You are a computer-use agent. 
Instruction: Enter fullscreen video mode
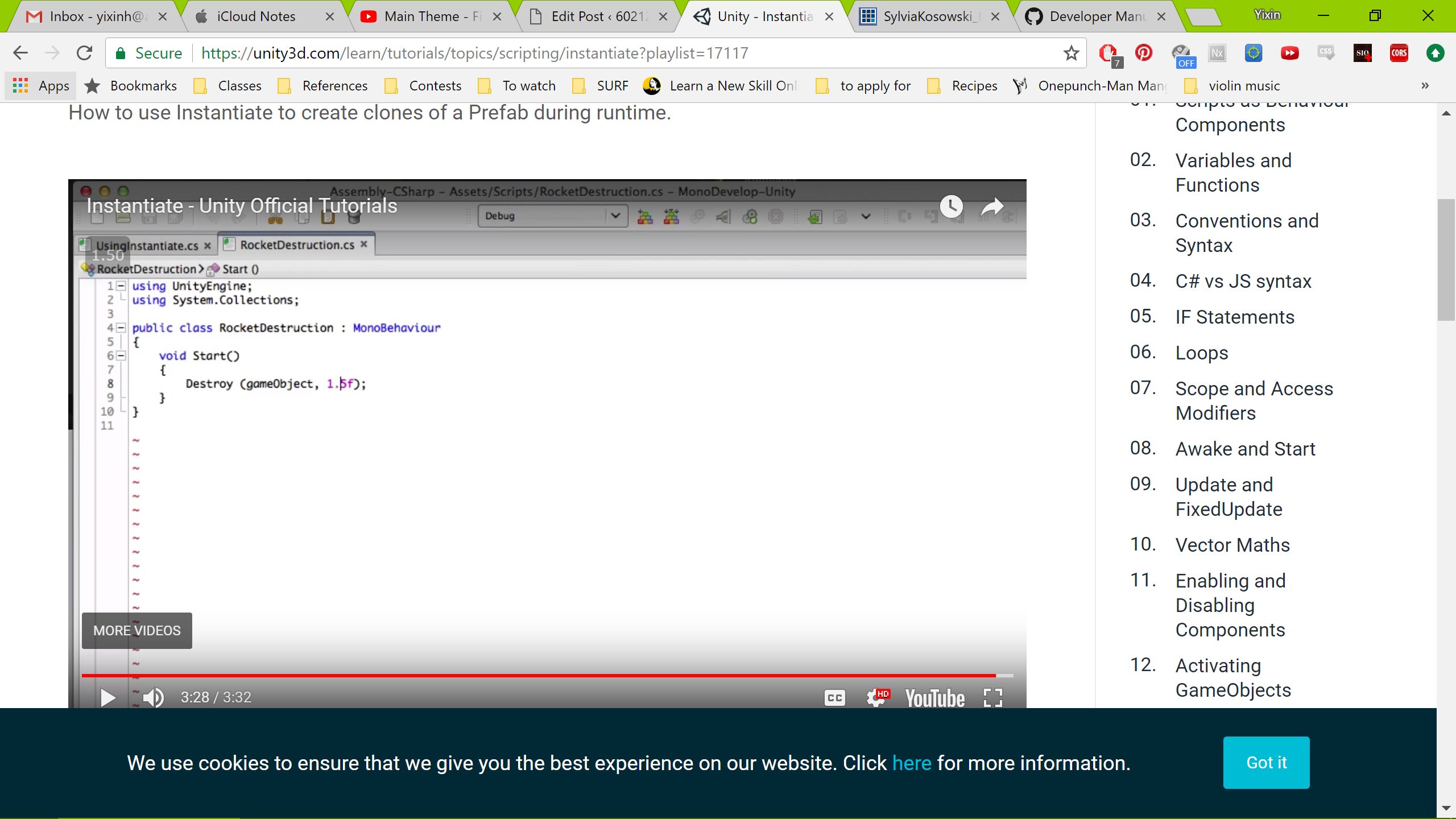tap(993, 698)
